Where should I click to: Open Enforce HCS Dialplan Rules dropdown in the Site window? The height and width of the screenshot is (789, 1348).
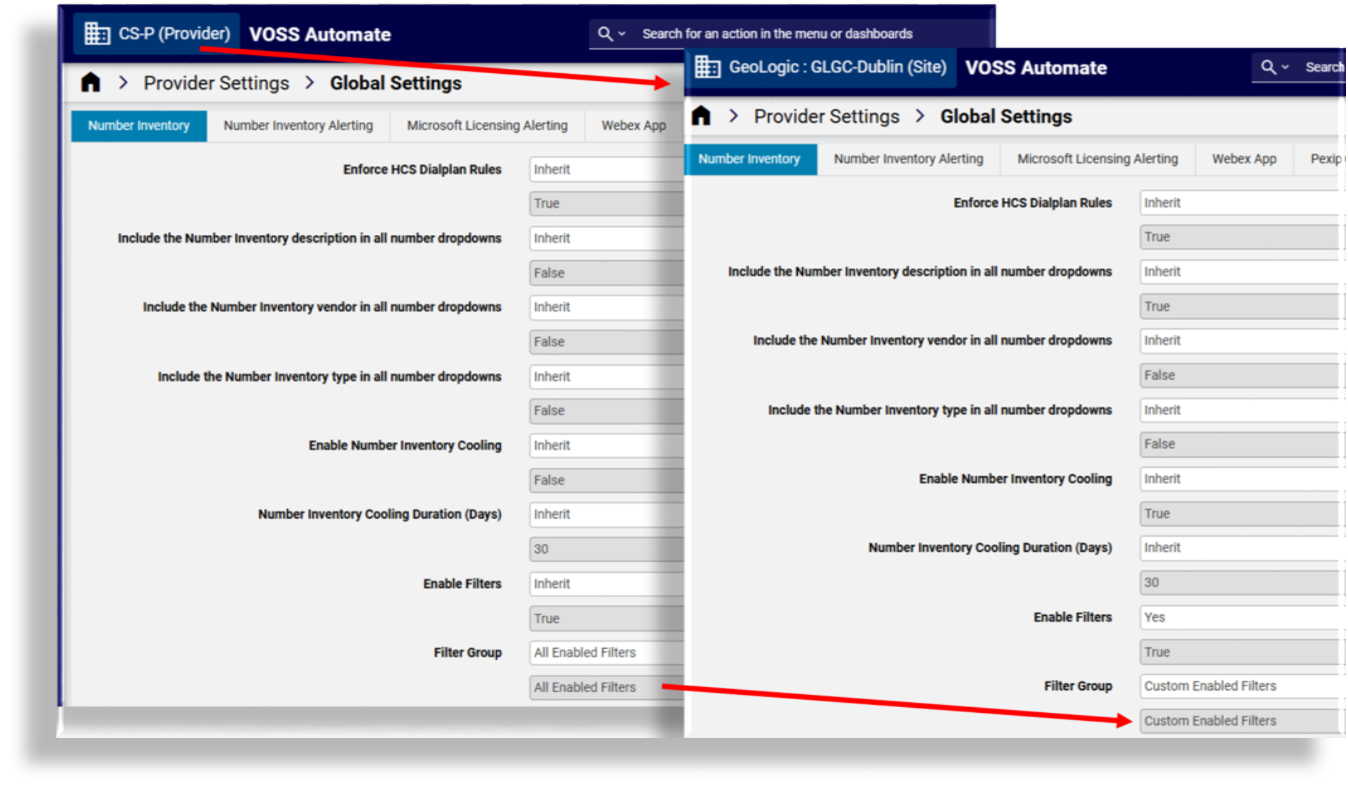pyautogui.click(x=1240, y=203)
